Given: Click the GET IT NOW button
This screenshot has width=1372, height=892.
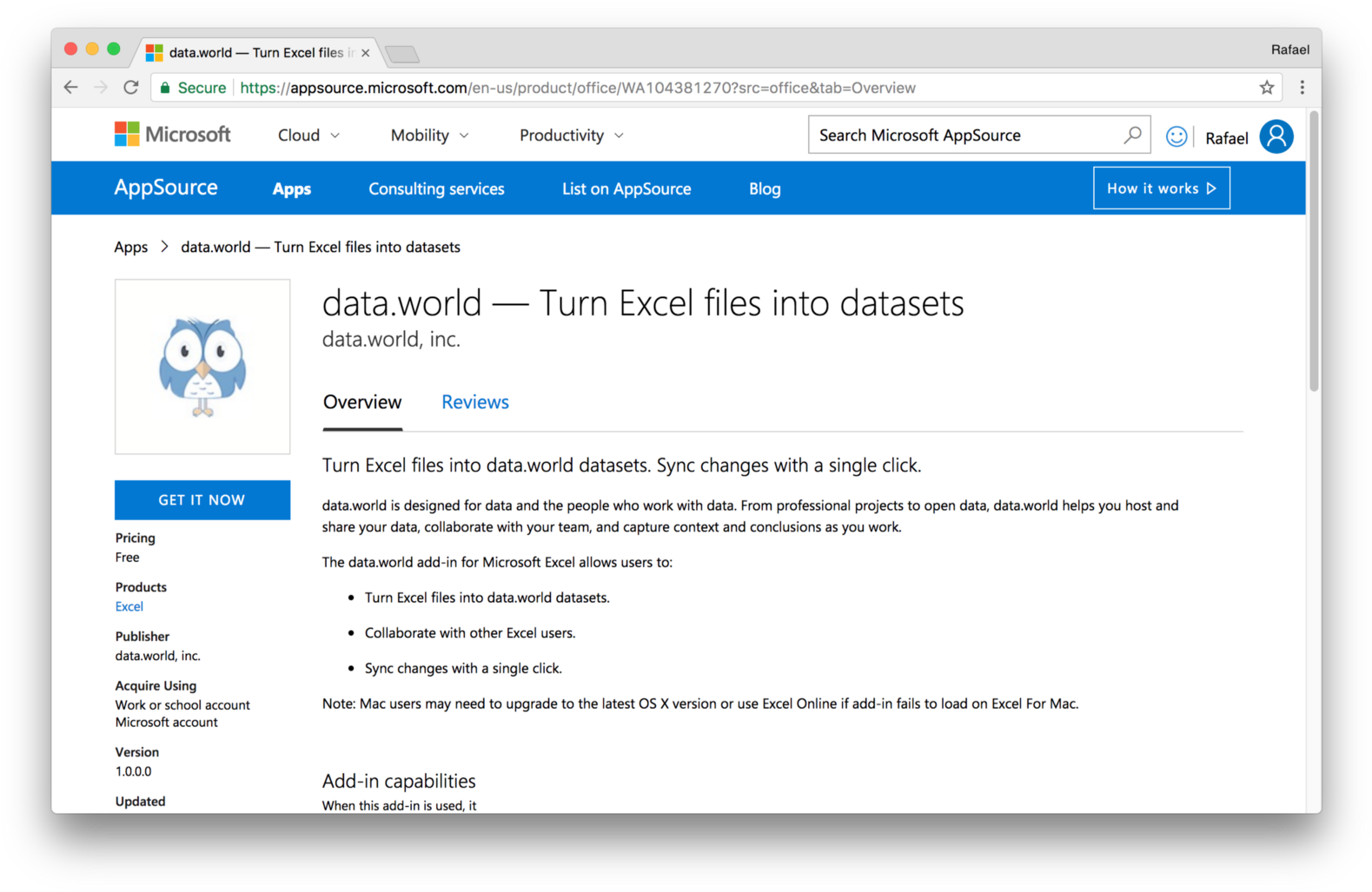Looking at the screenshot, I should pos(202,500).
